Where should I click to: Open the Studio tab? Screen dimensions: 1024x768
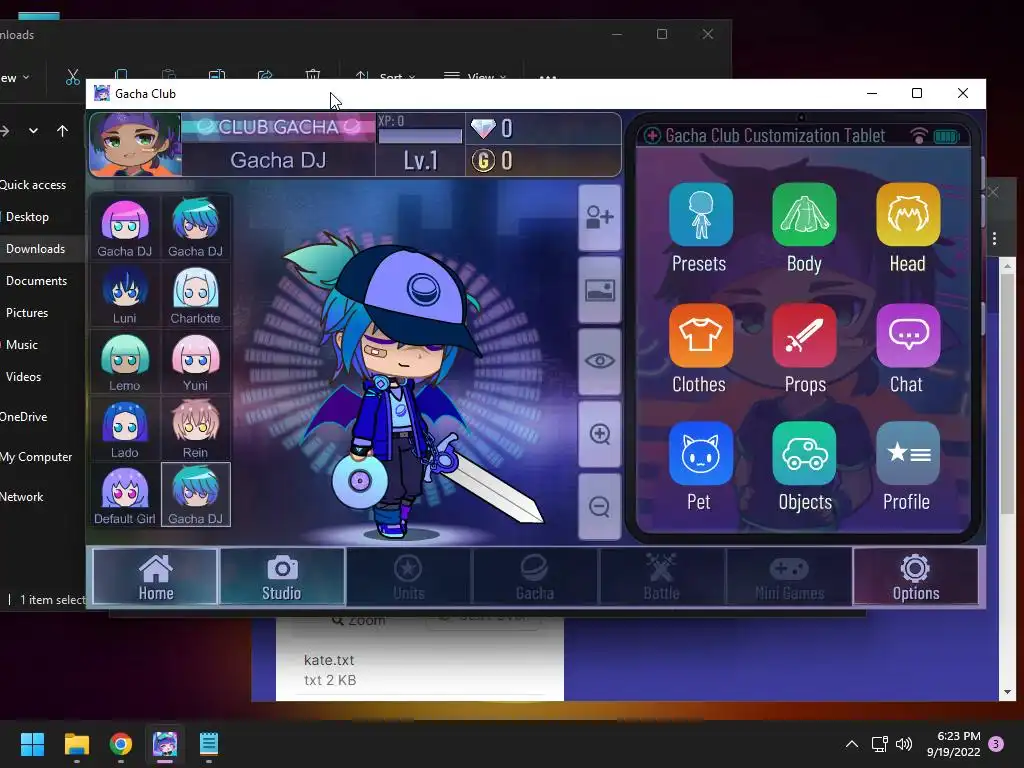pyautogui.click(x=281, y=577)
